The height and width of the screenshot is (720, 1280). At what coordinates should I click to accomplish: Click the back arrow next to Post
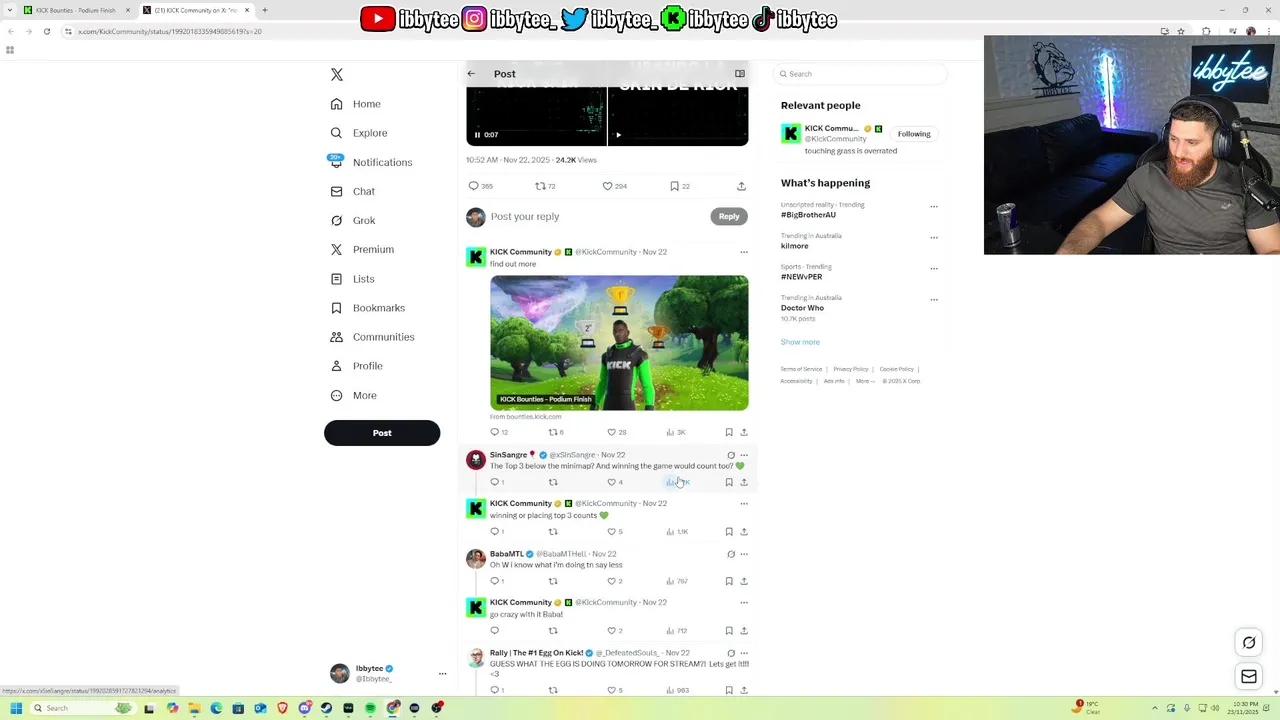point(471,74)
